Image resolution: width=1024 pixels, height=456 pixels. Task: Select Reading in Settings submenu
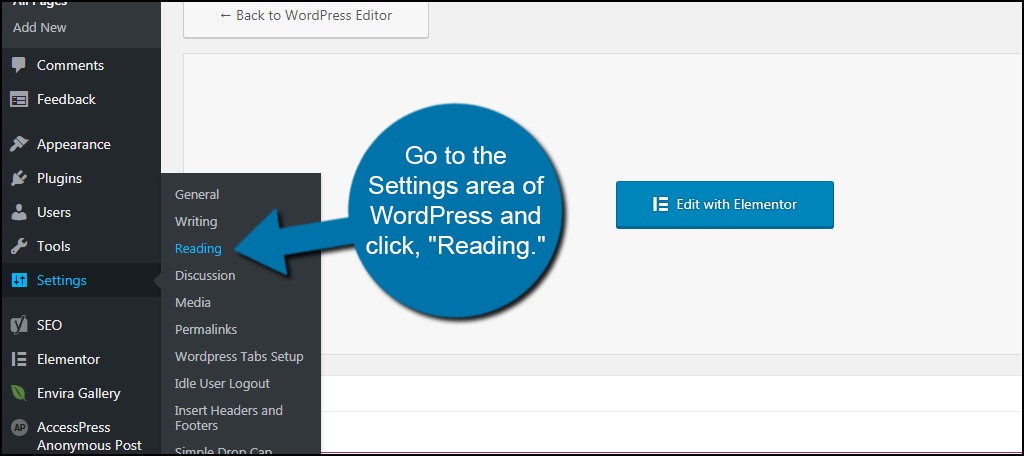tap(198, 249)
